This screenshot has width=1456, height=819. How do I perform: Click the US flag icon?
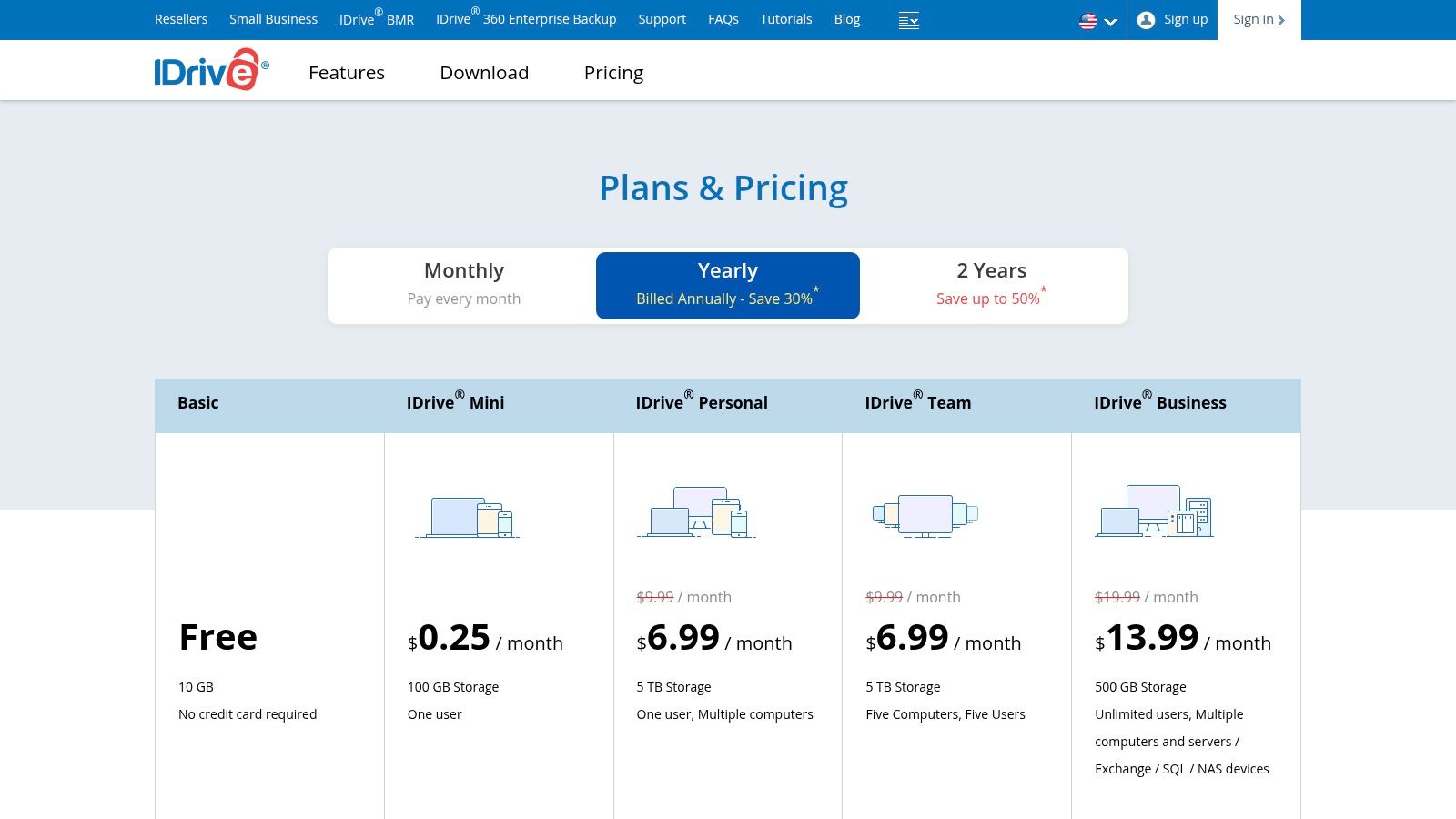pos(1087,21)
